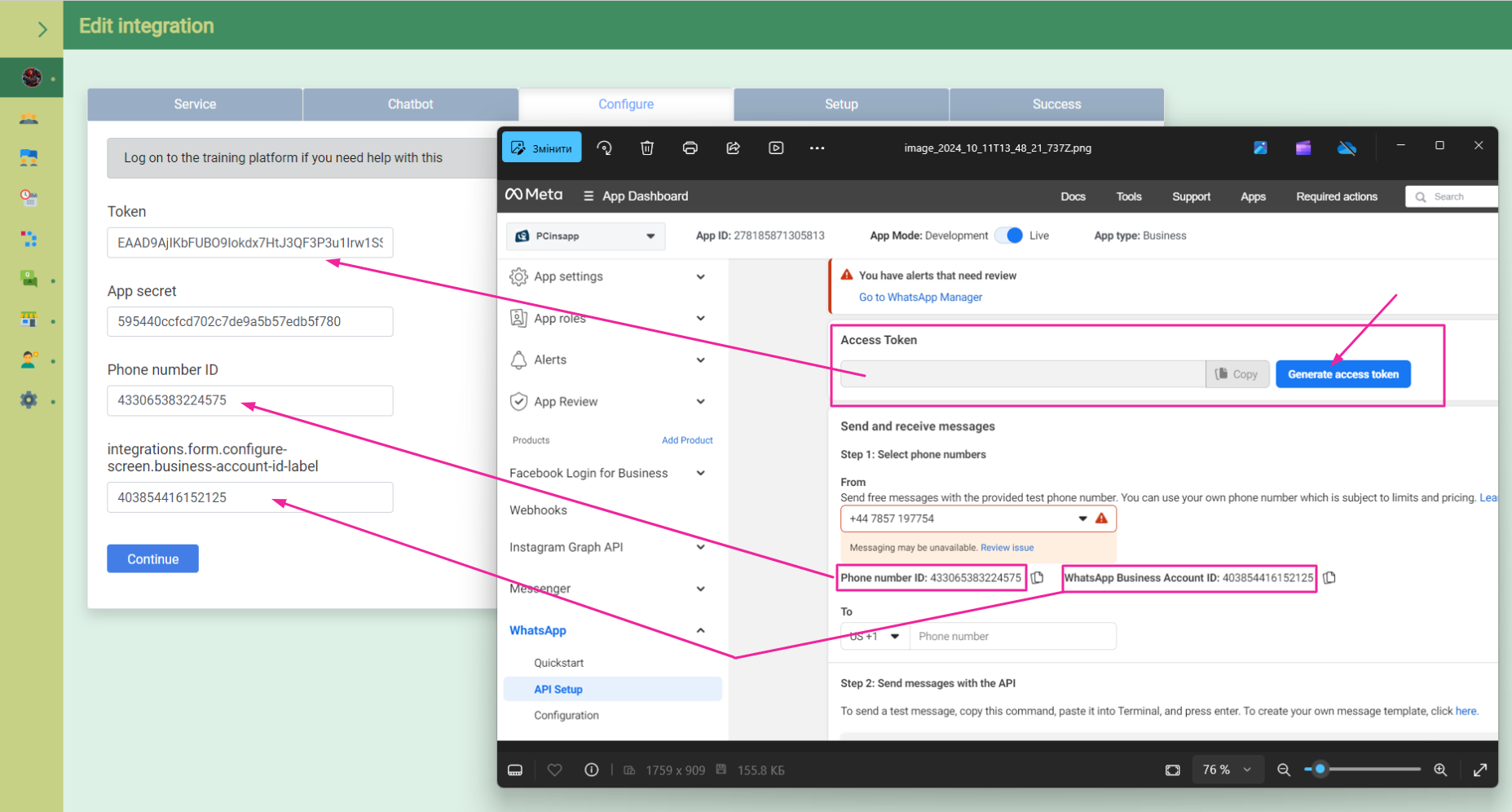The image size is (1512, 812).
Task: Zoom out with the minus magnifier
Action: click(1284, 770)
